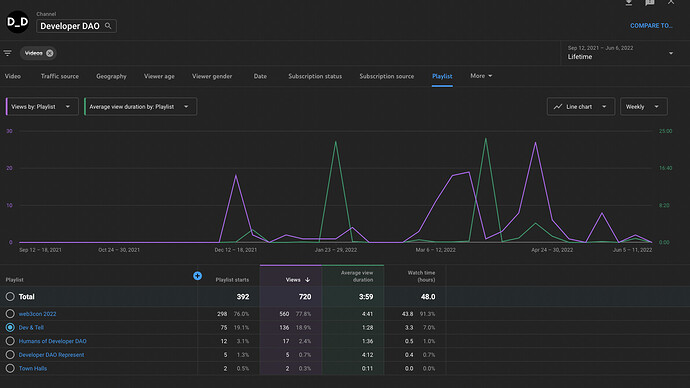
Task: Click the Watch time (hours) column header
Action: (421, 276)
